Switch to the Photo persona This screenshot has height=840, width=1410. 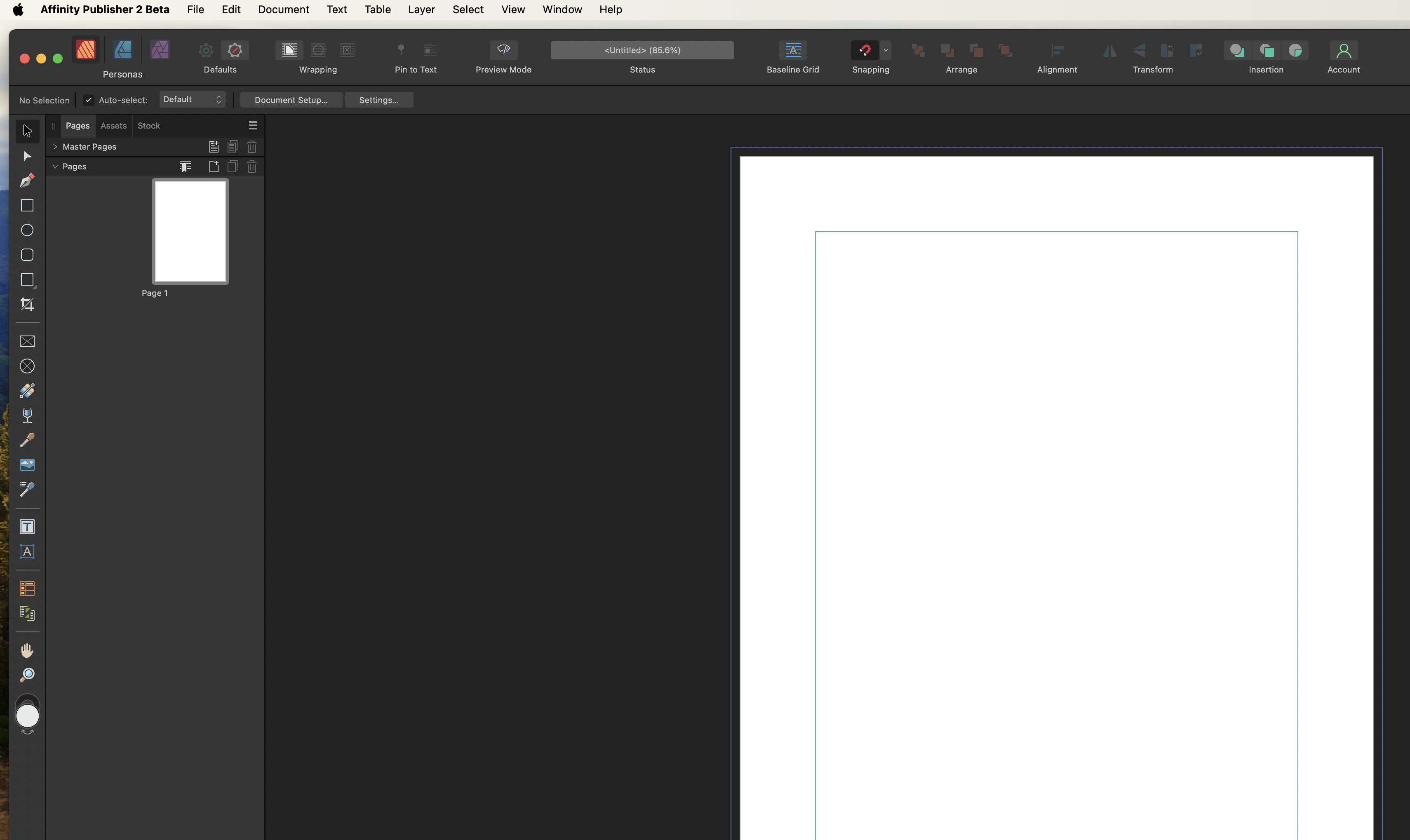pyautogui.click(x=160, y=50)
